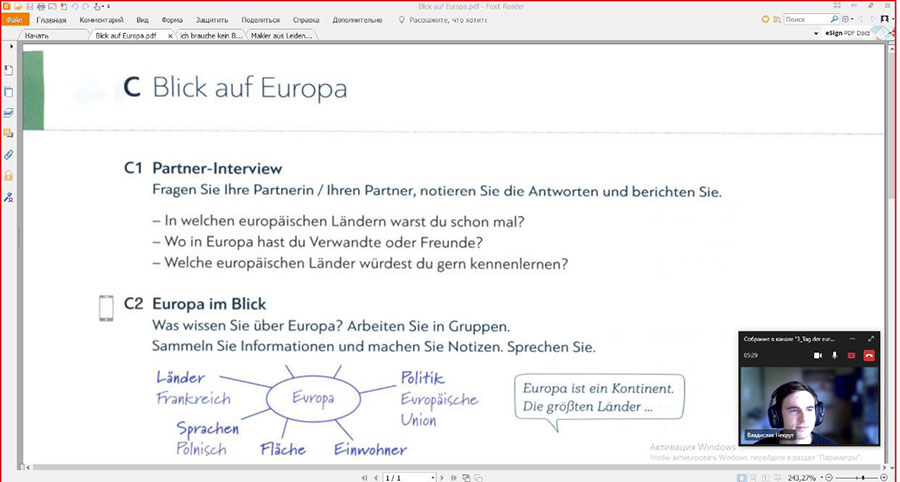900x482 pixels.
Task: Open the Вид ribbon tab
Action: coord(143,20)
